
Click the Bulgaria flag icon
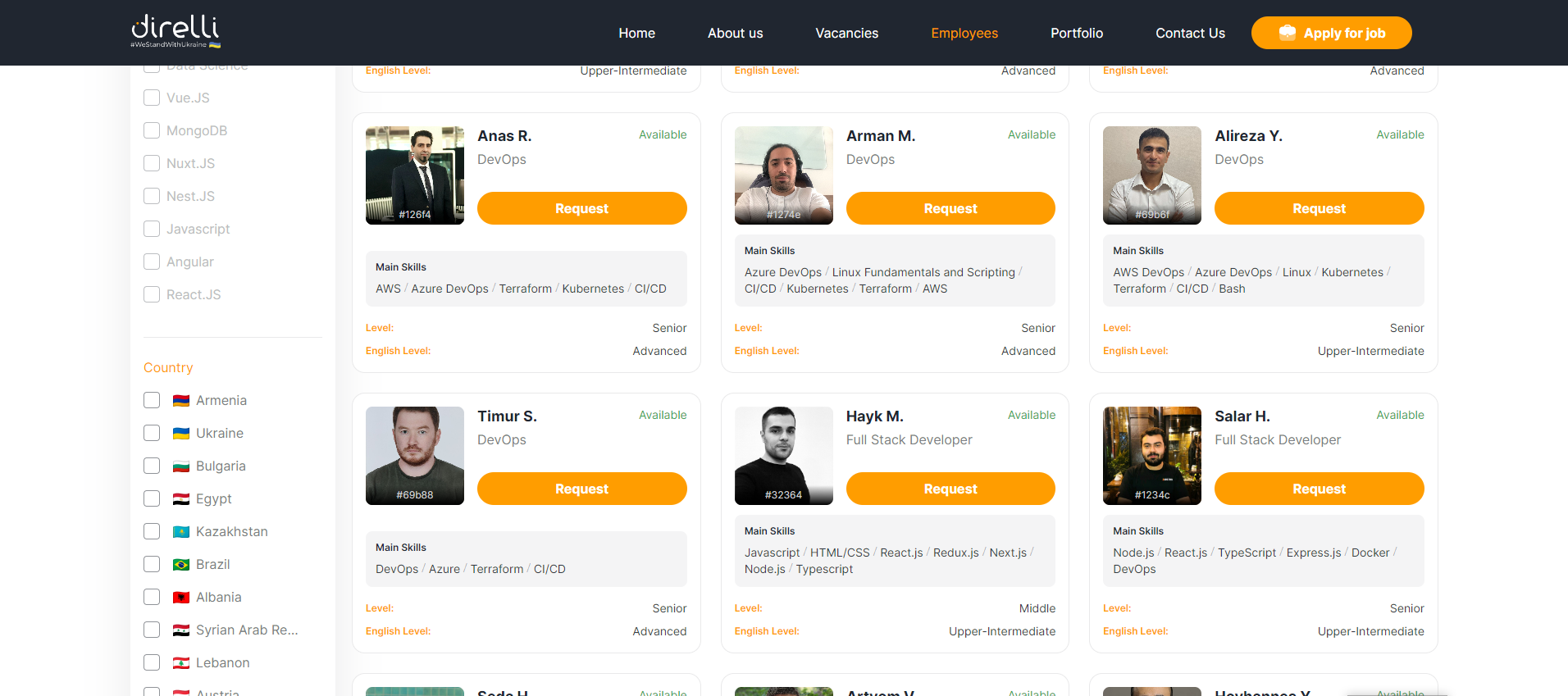click(x=181, y=466)
